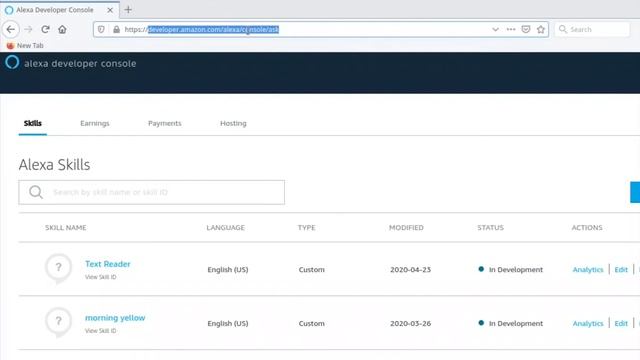Viewport: 640px width, 360px height.
Task: Click the SKILL NAME column header
Action: click(66, 228)
